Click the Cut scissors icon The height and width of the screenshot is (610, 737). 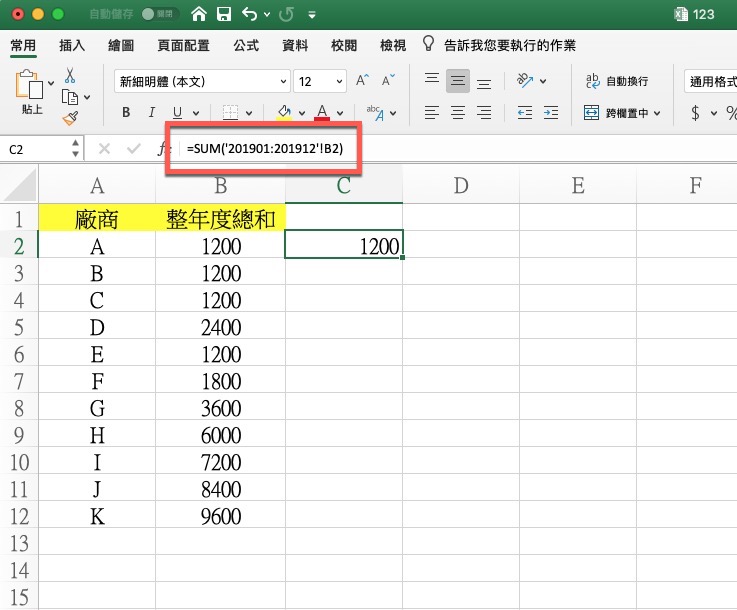point(70,75)
